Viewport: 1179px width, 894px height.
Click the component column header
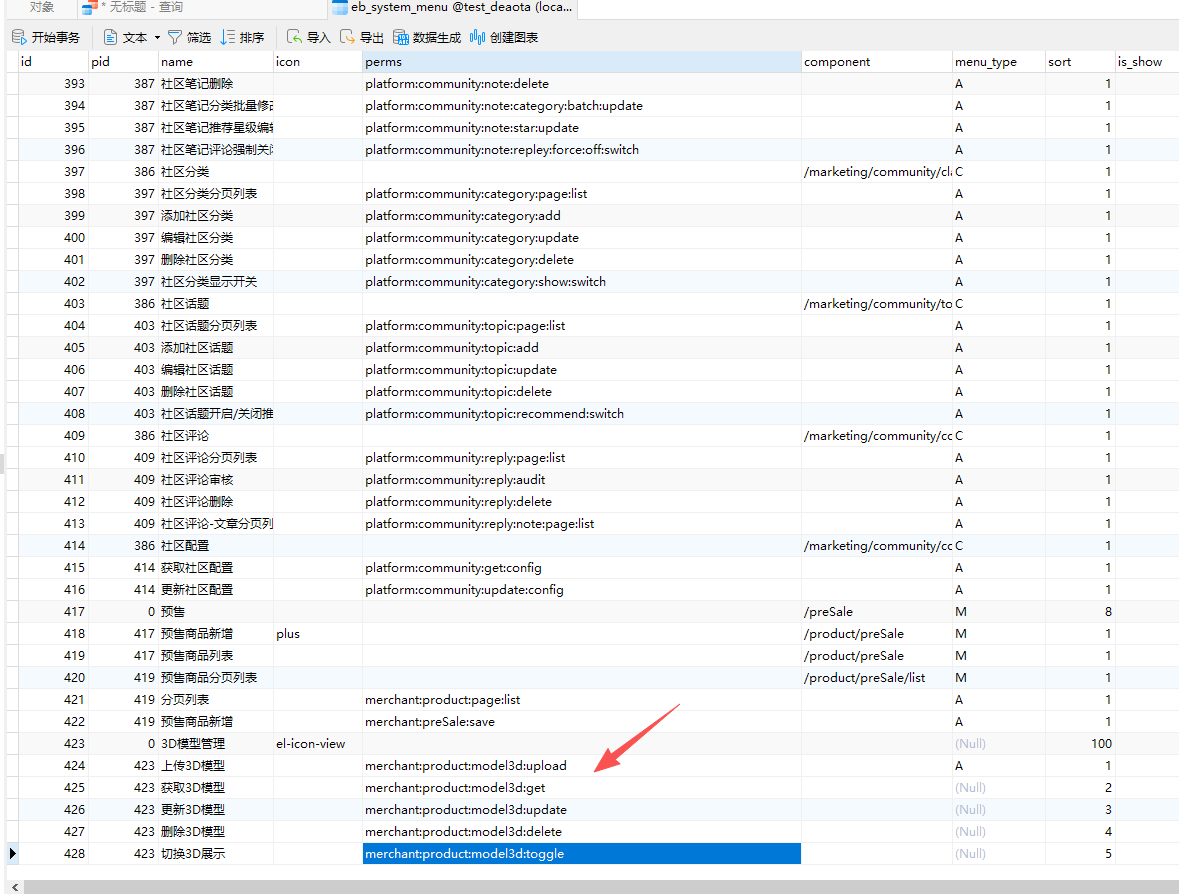coord(876,62)
